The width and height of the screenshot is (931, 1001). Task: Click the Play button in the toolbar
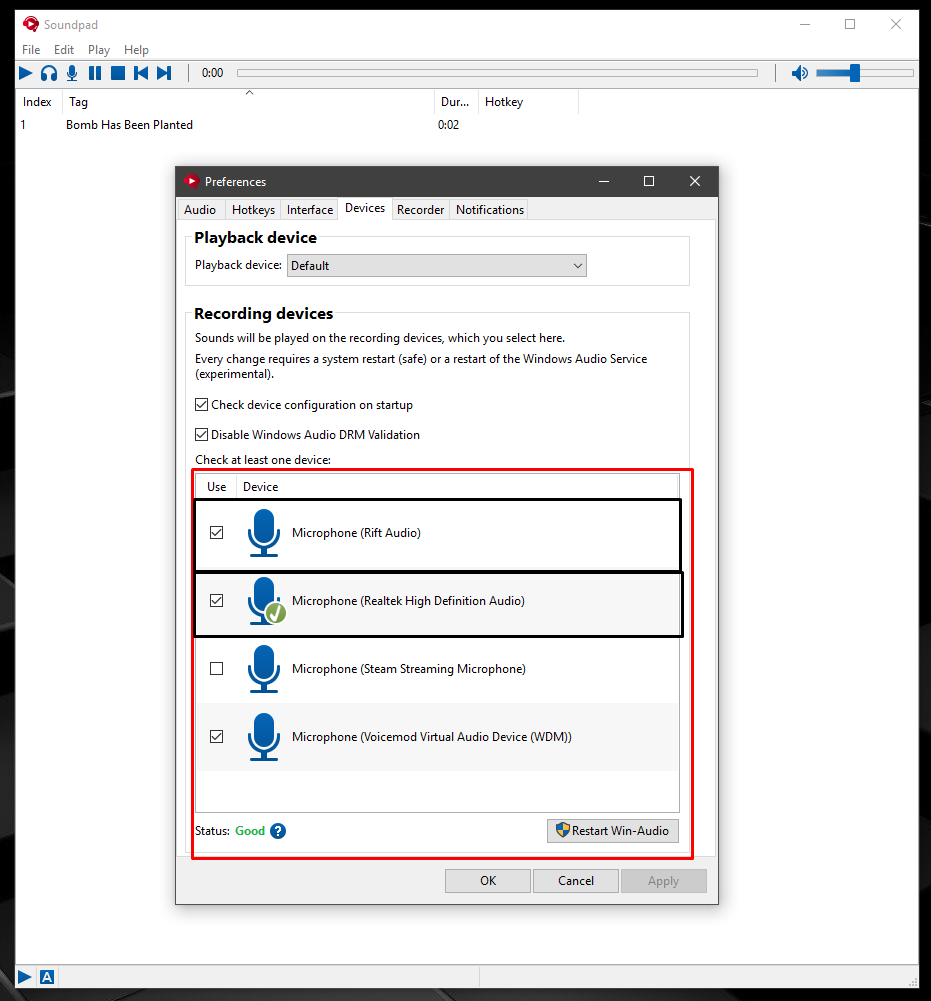point(26,73)
